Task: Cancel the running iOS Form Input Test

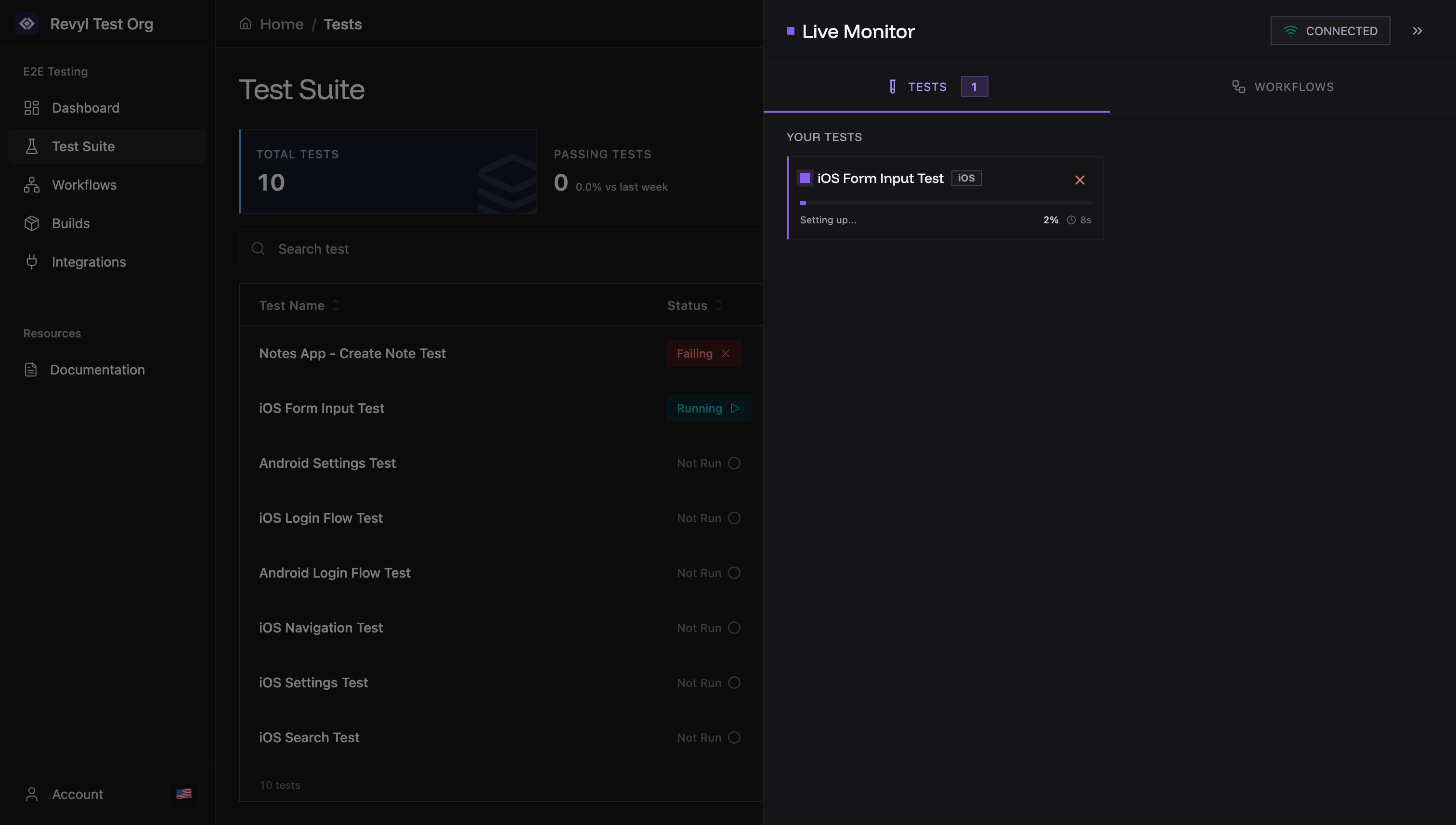Action: click(x=1079, y=180)
